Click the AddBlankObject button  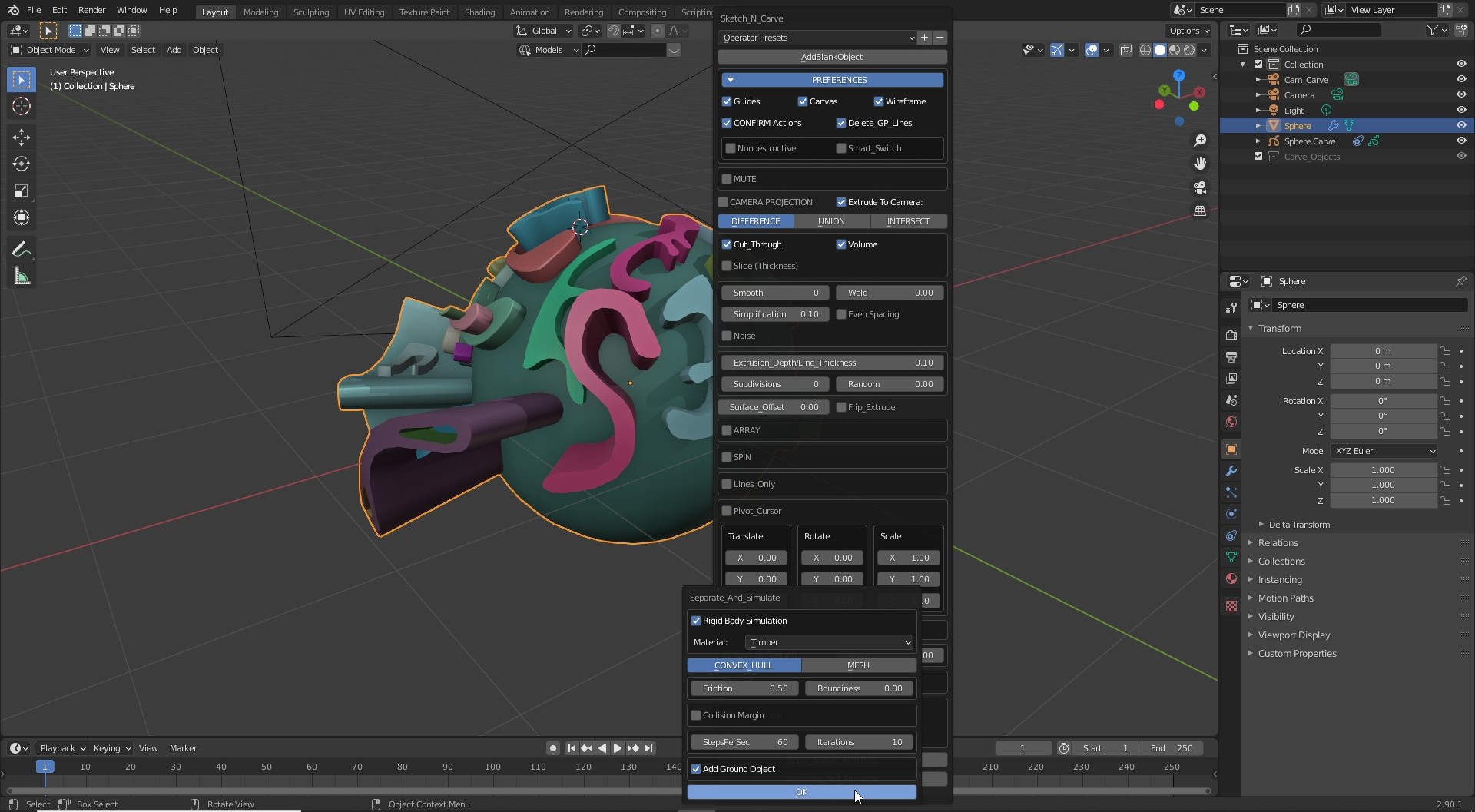(x=832, y=57)
